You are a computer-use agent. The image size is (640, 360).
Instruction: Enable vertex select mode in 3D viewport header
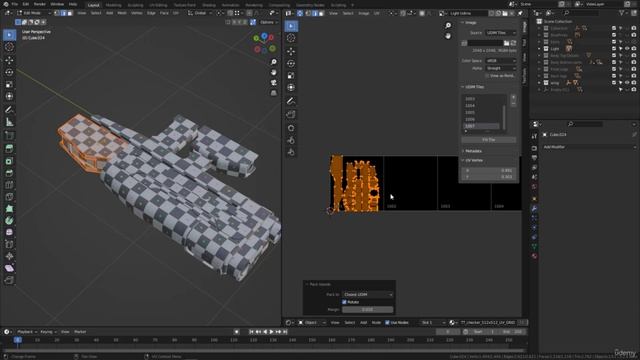57,13
